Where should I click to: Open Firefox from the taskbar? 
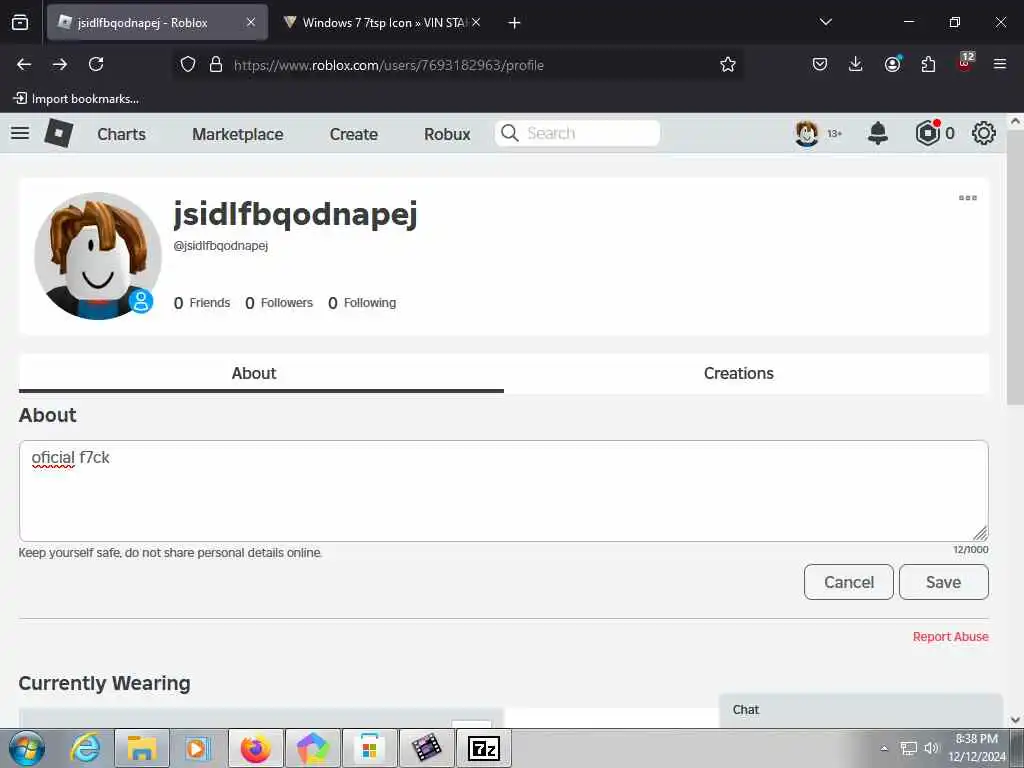(255, 748)
